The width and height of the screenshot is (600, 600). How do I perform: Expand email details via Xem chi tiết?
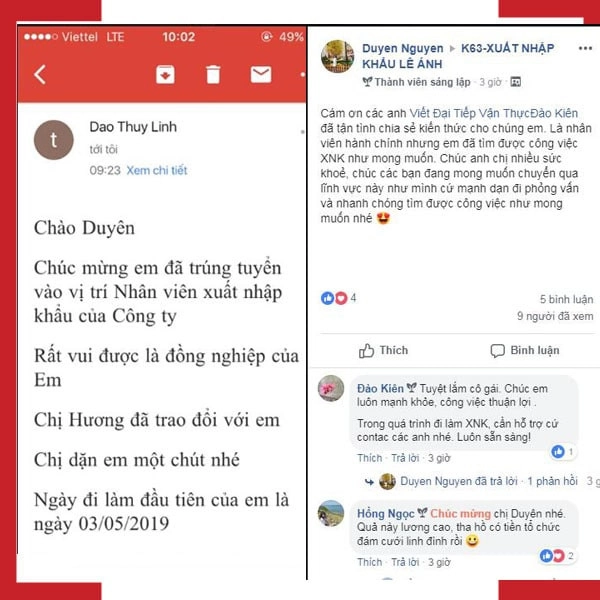click(157, 170)
